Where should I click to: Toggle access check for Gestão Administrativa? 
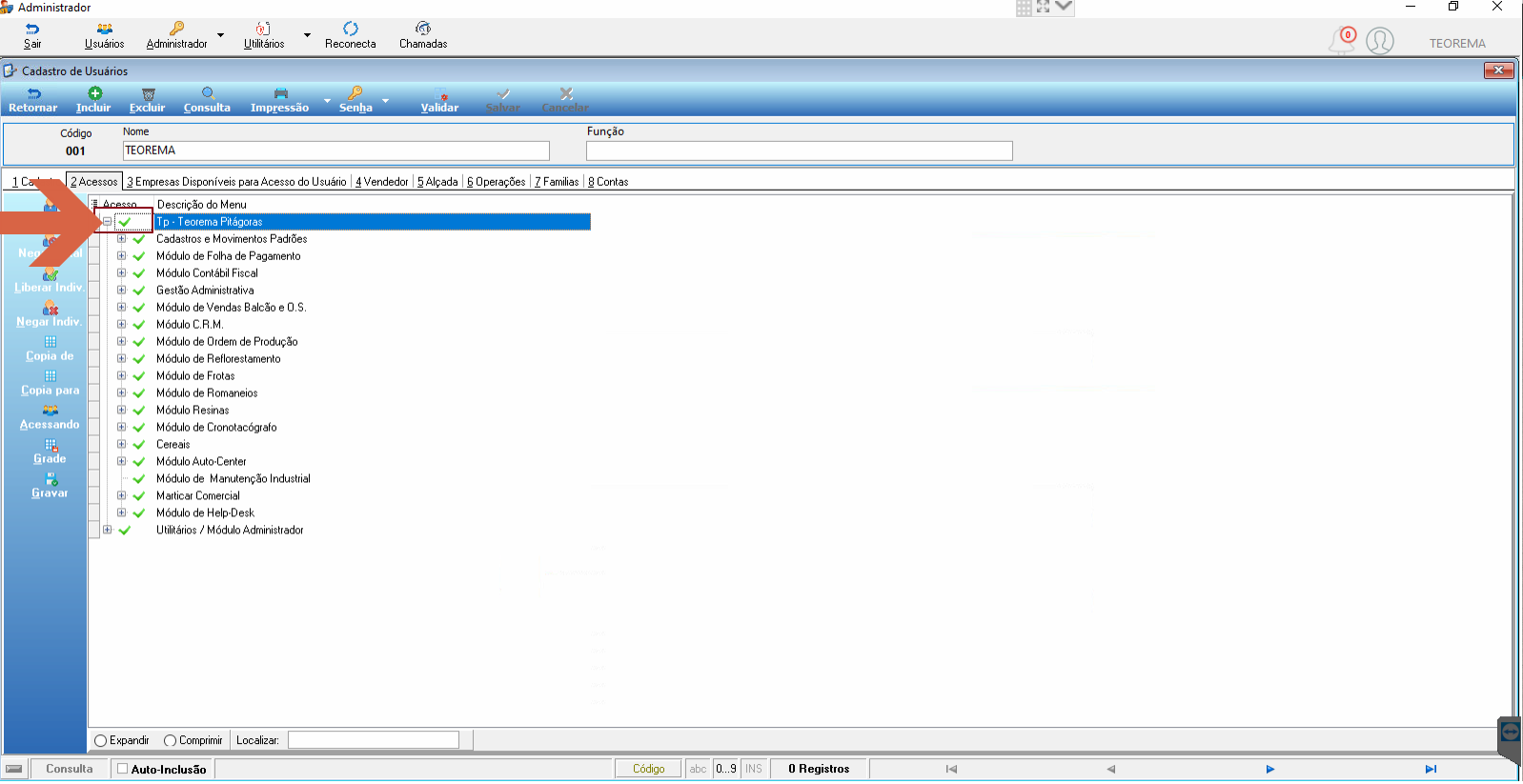point(139,291)
